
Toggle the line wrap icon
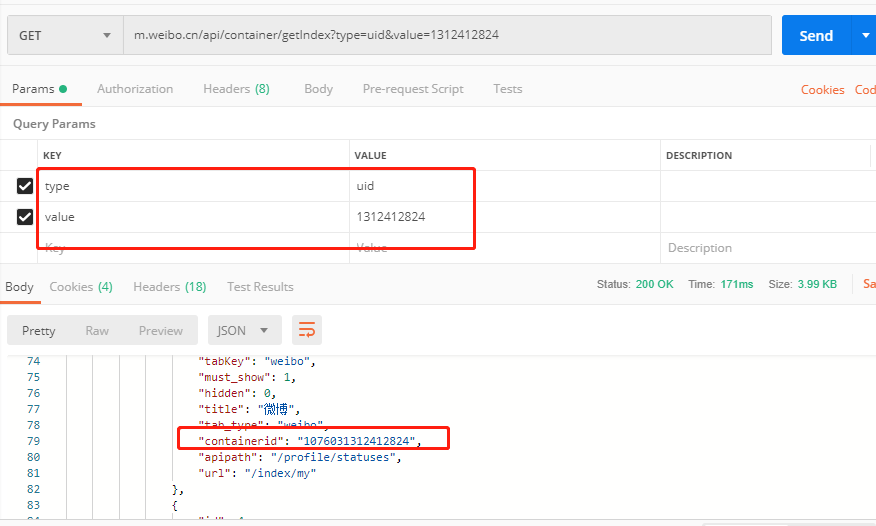307,330
